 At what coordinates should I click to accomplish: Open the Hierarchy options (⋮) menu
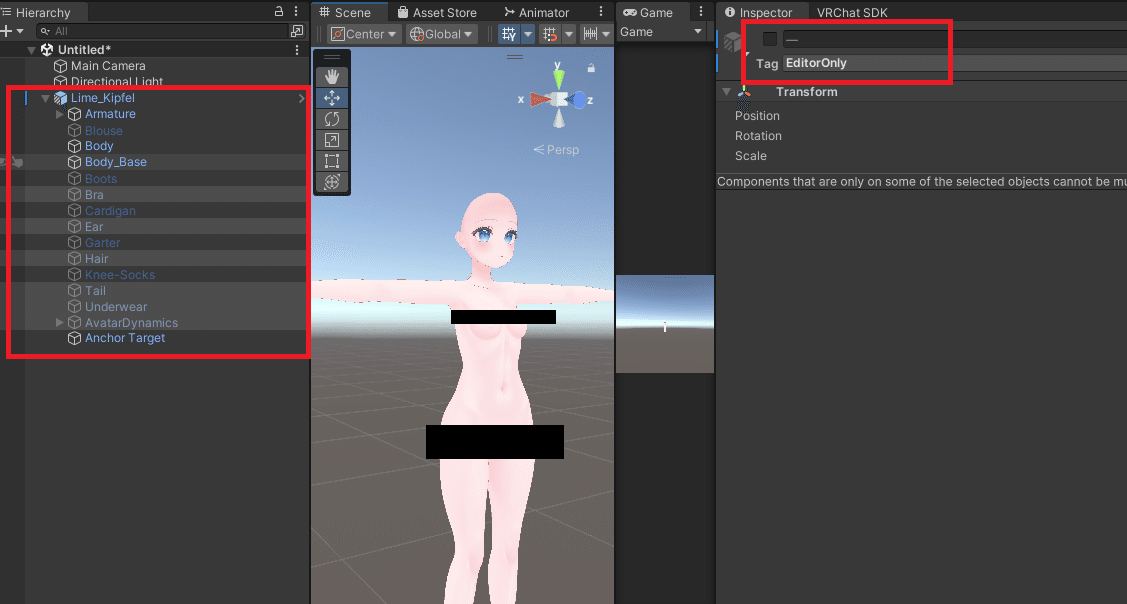point(296,11)
